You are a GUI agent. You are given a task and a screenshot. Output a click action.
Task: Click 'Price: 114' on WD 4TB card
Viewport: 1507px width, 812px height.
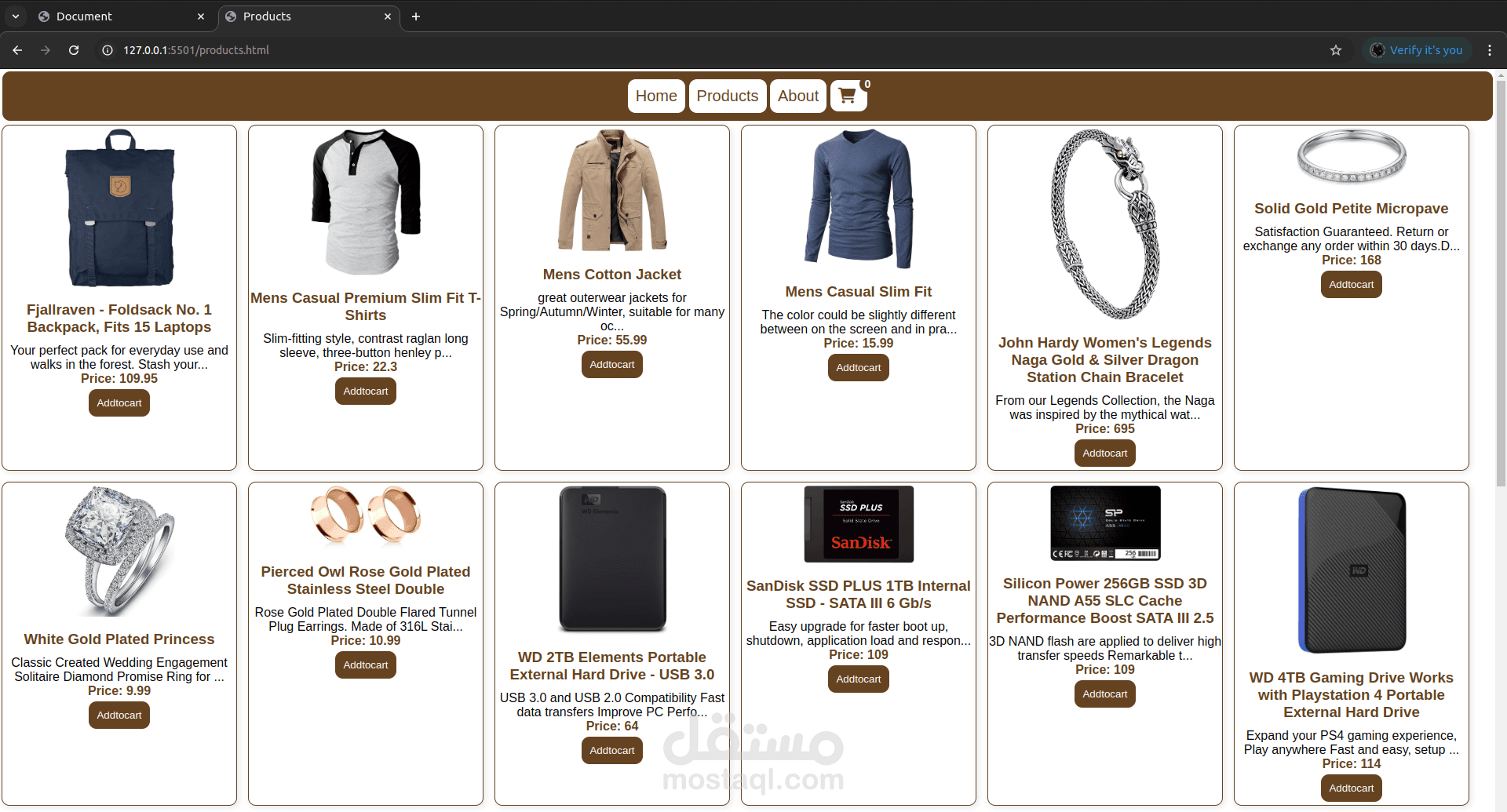[1352, 764]
